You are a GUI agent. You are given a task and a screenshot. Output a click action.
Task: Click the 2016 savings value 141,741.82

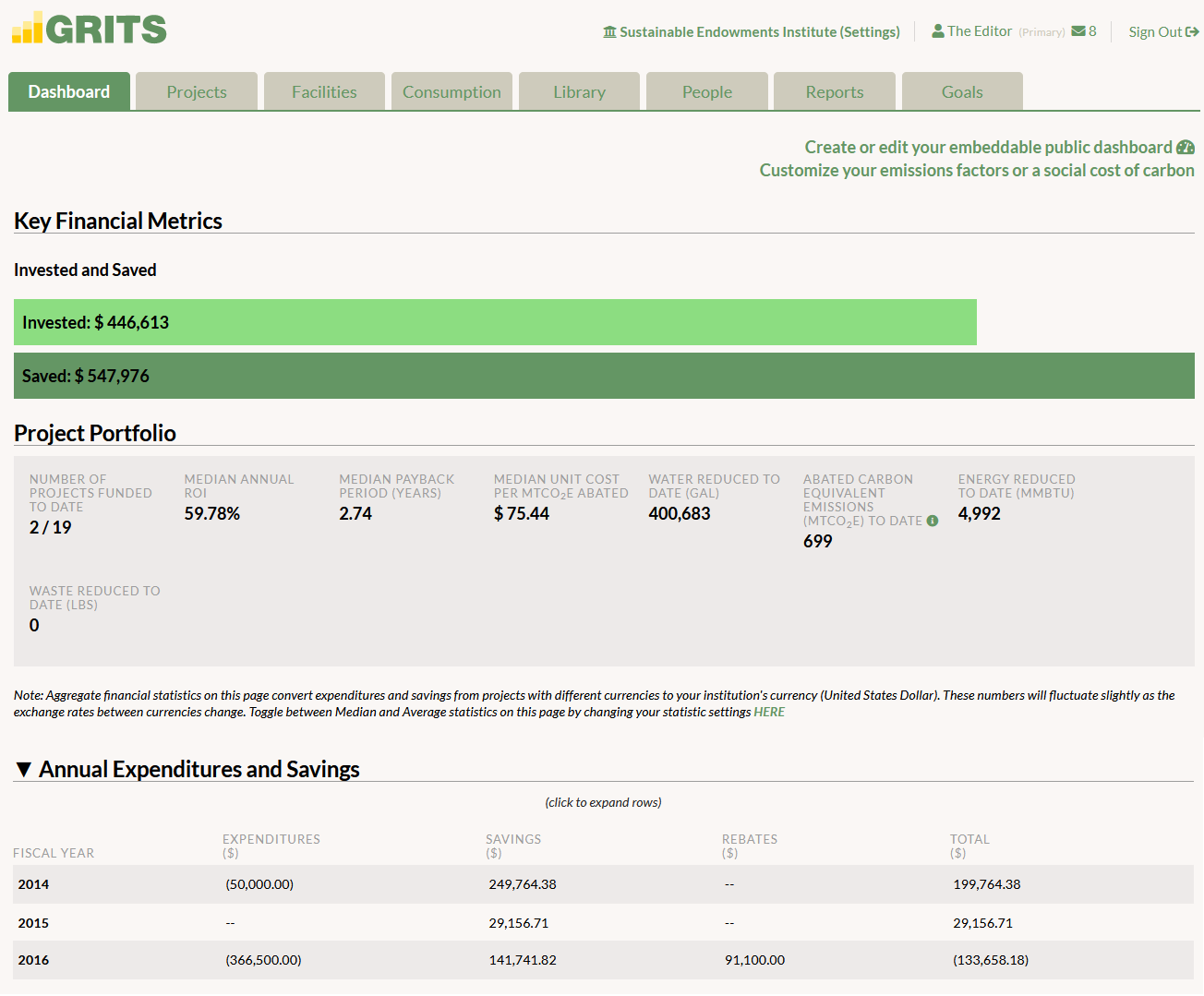(x=523, y=960)
